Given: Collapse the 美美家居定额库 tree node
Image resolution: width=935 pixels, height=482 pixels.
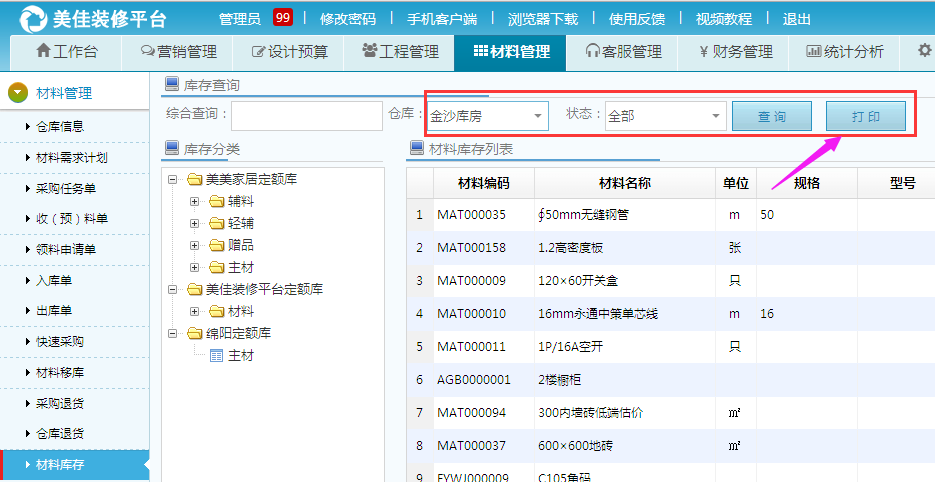Looking at the screenshot, I should click(172, 180).
